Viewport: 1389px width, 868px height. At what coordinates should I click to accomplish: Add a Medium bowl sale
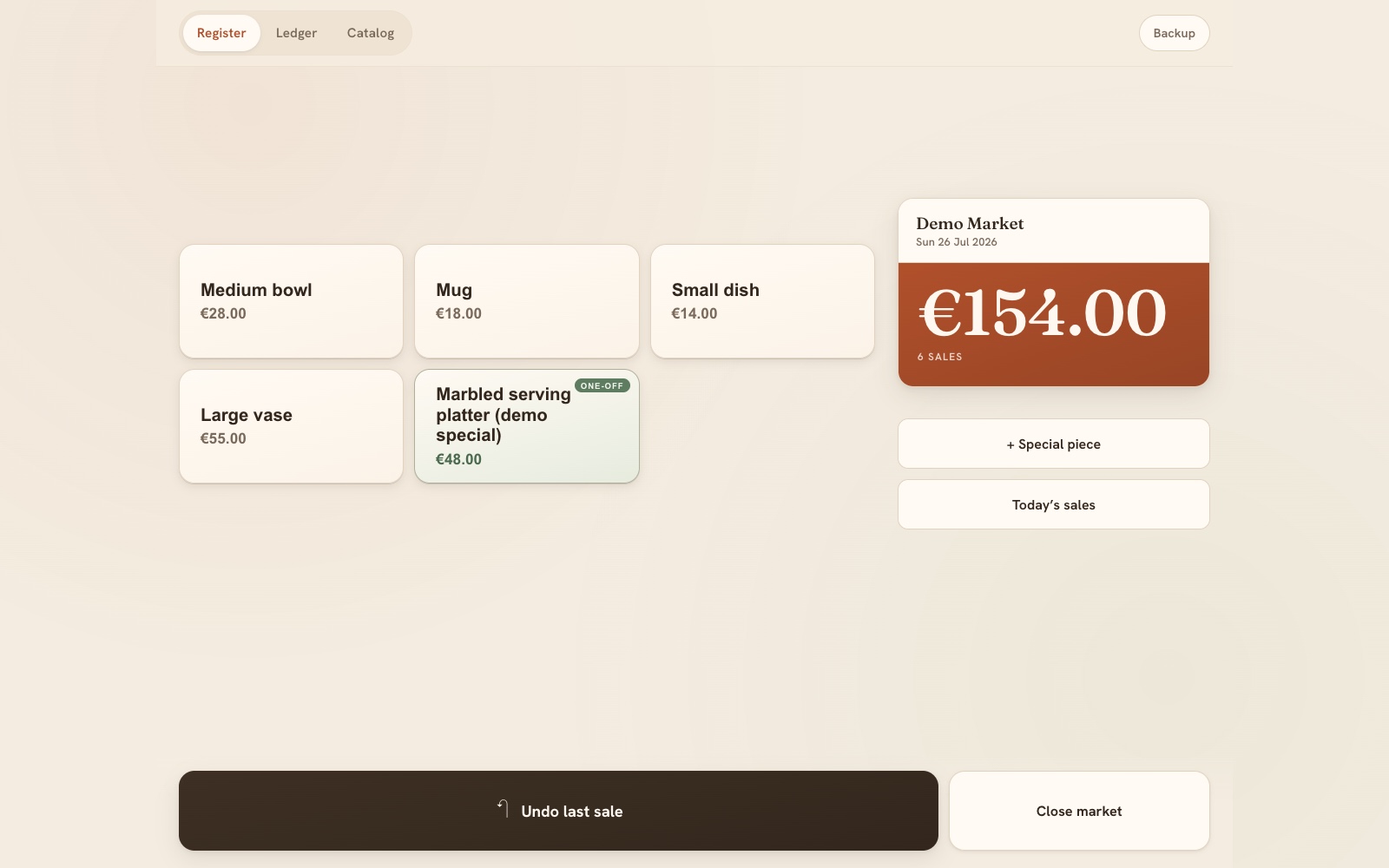291,301
